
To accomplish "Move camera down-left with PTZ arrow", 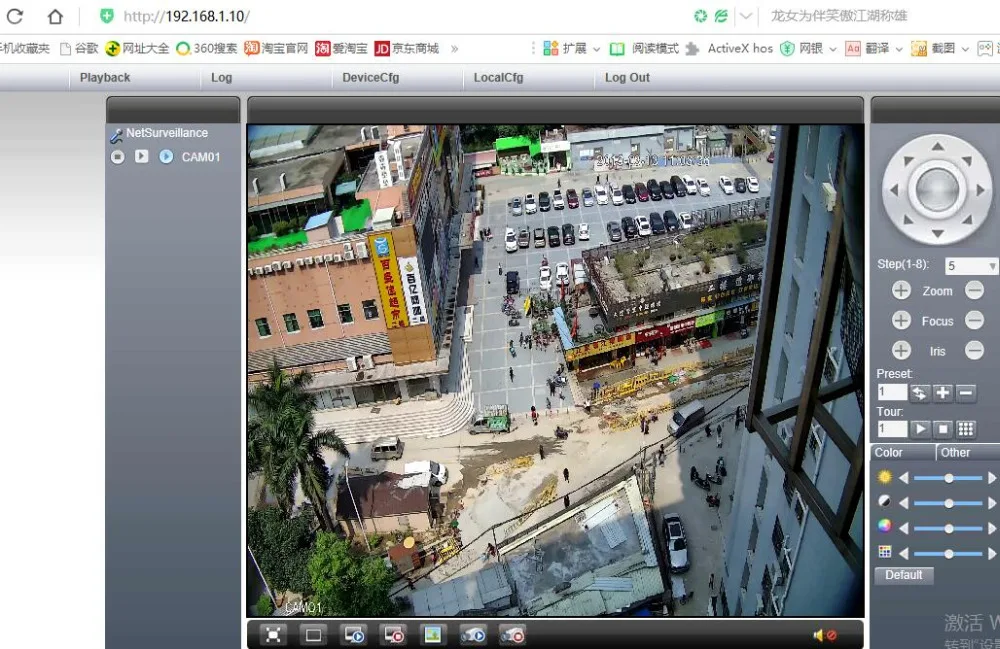I will [908, 220].
